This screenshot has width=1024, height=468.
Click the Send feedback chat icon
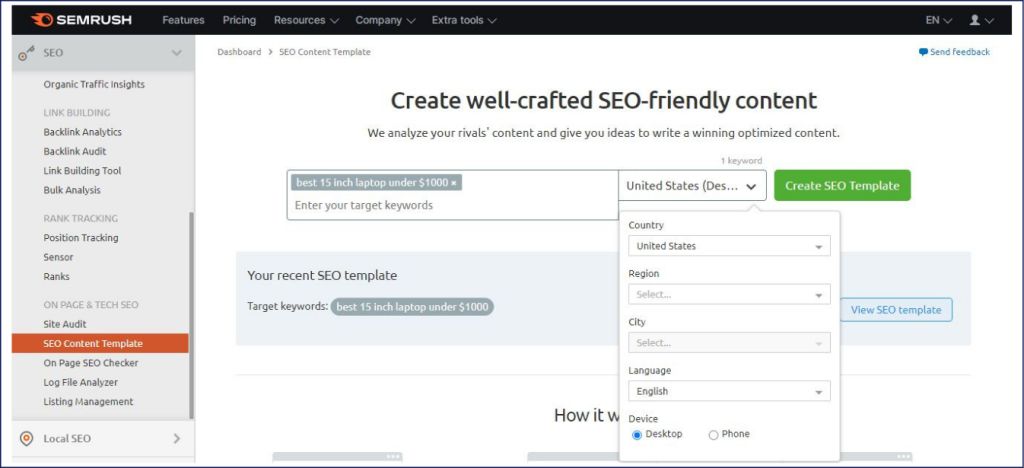(923, 52)
